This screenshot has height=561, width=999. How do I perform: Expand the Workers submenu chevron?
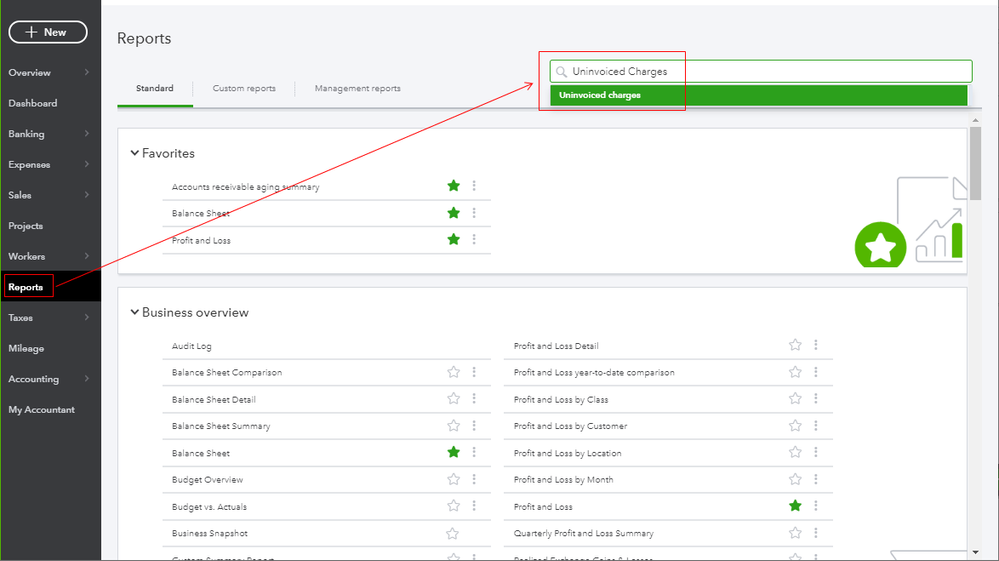point(87,255)
